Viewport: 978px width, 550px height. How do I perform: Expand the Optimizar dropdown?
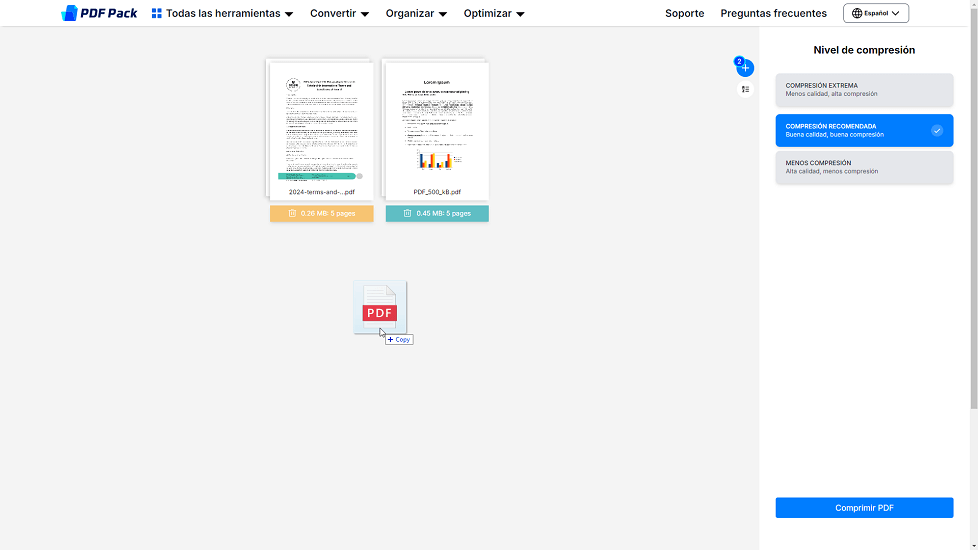point(494,14)
